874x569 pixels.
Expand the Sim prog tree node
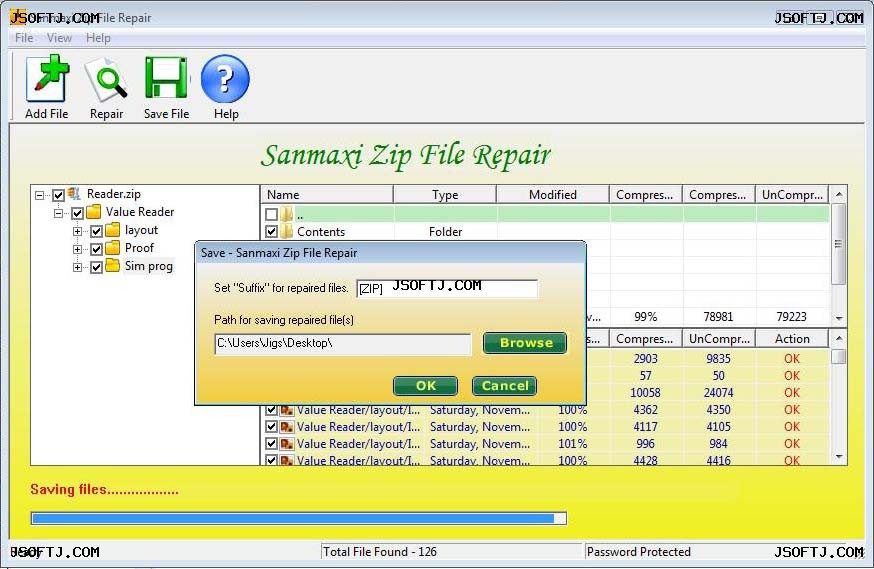point(77,267)
